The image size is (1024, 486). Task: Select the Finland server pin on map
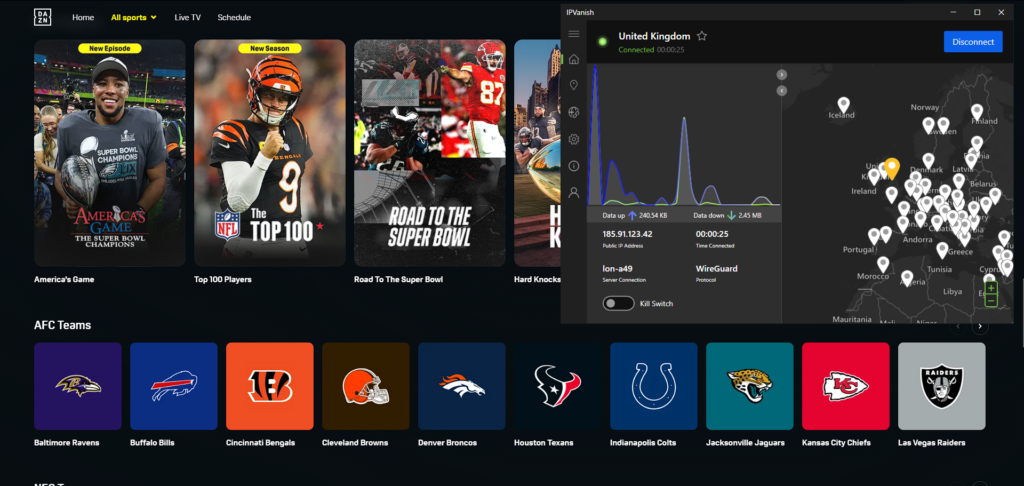click(x=976, y=112)
